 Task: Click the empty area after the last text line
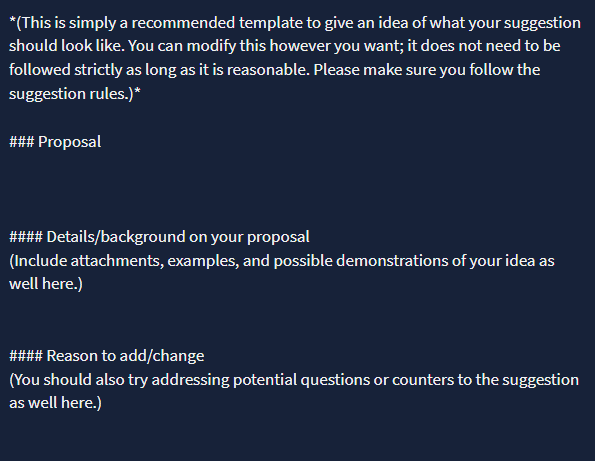298,436
